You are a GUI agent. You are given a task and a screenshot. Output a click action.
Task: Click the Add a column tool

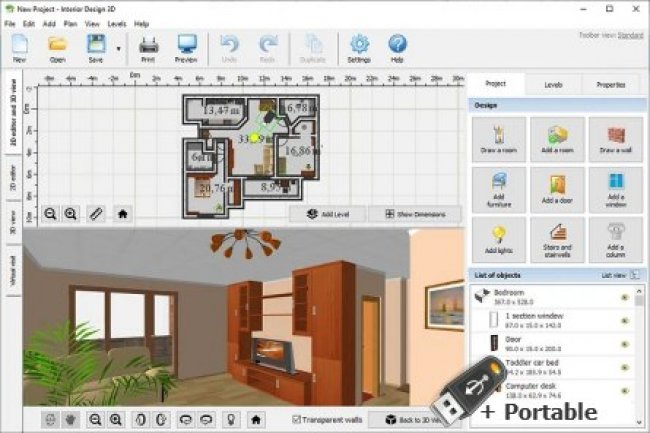616,240
